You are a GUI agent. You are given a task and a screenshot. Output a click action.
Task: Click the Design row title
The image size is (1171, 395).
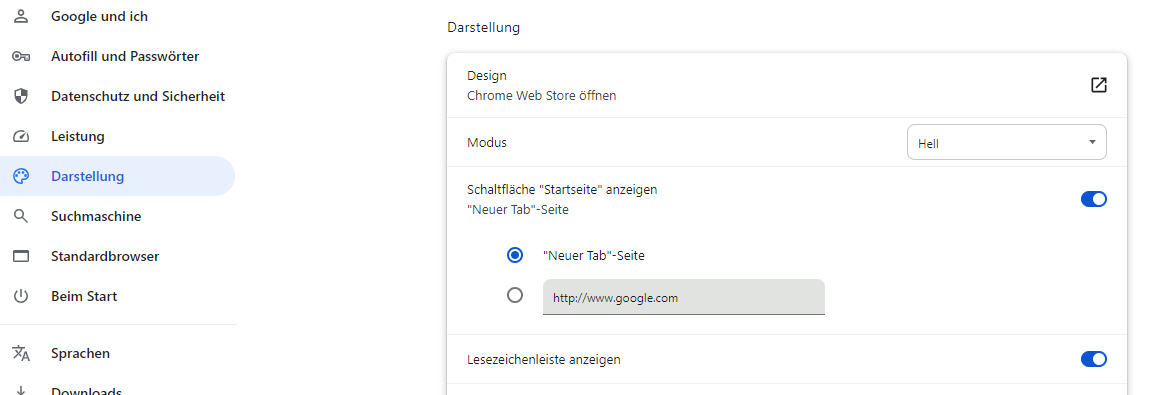tap(487, 75)
